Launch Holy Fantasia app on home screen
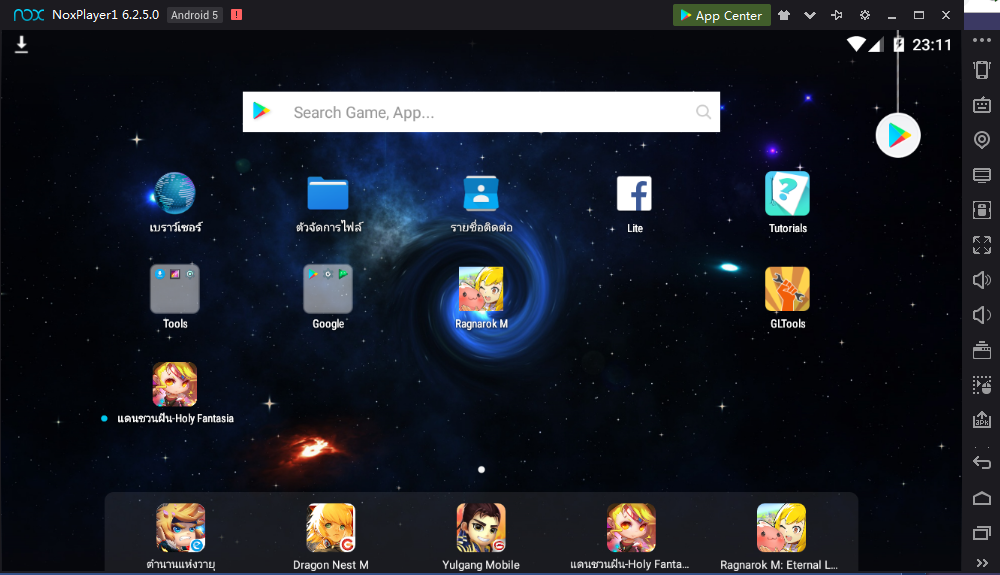The width and height of the screenshot is (1000, 575). coord(175,384)
